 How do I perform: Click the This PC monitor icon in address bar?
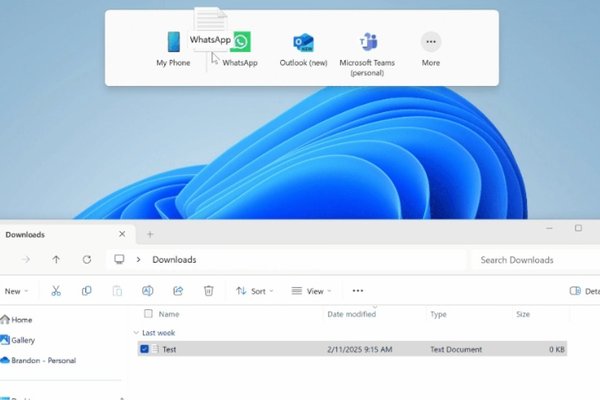[119, 260]
